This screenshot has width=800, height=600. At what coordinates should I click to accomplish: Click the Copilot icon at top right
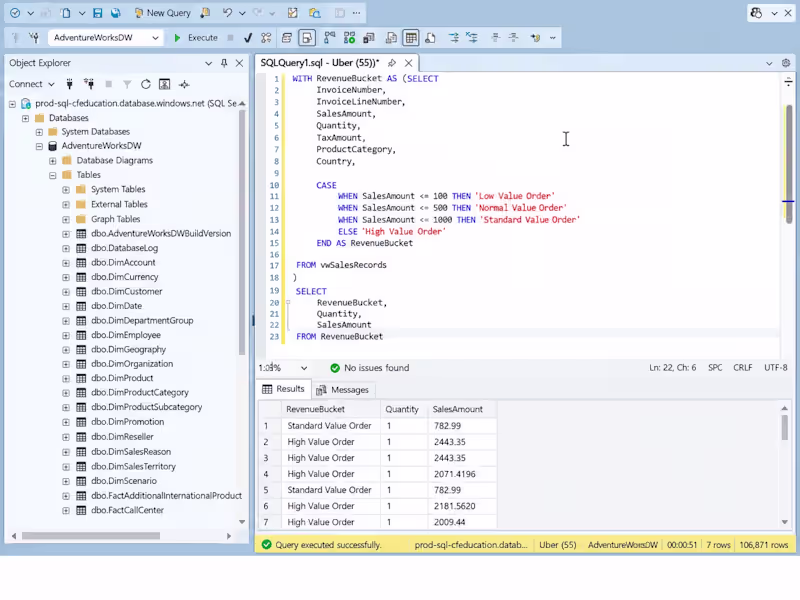[x=757, y=13]
